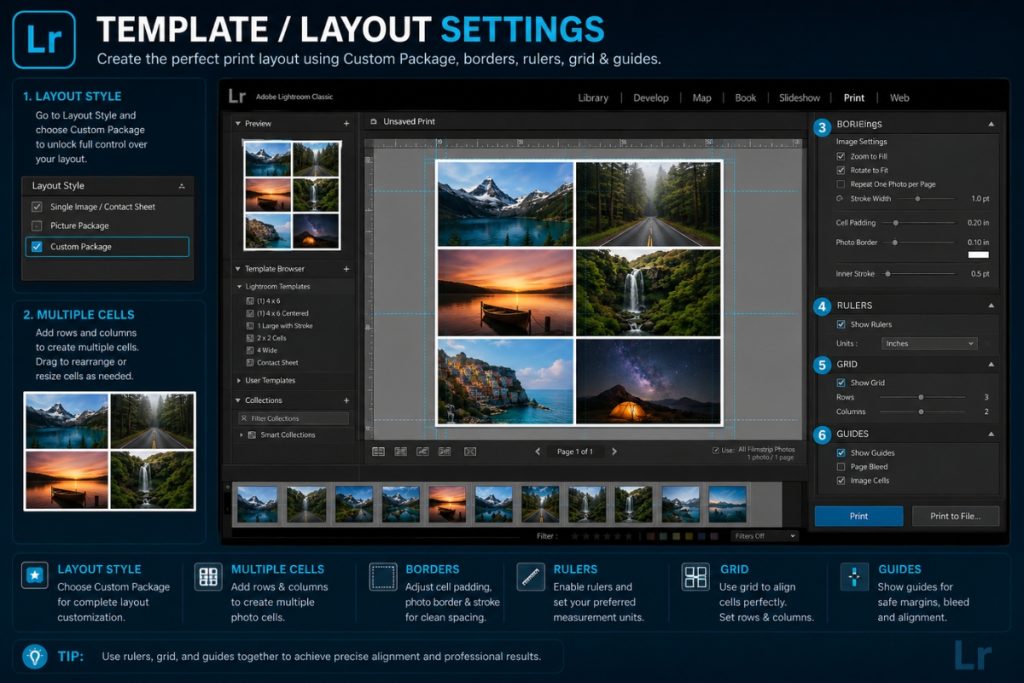Click the crossed-box icon in the toolbar under the canvas
This screenshot has height=683, width=1024.
[x=470, y=451]
